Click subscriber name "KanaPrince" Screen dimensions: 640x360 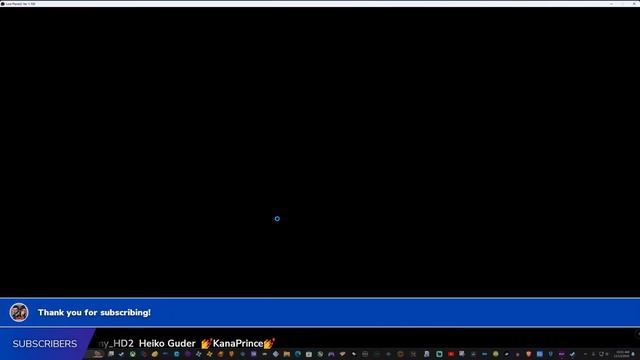tap(238, 344)
